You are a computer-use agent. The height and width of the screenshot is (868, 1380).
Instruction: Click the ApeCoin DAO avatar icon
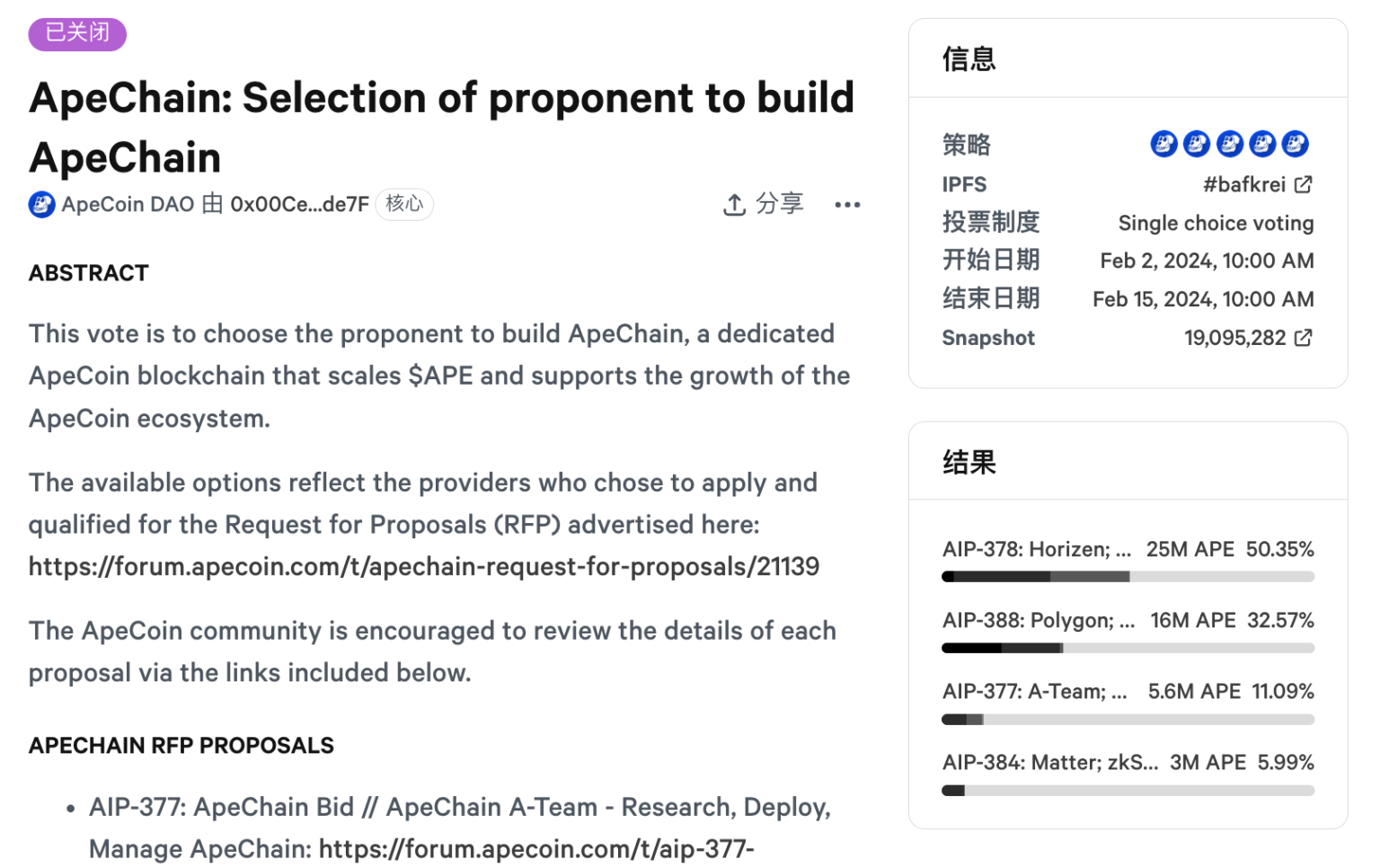pos(41,205)
